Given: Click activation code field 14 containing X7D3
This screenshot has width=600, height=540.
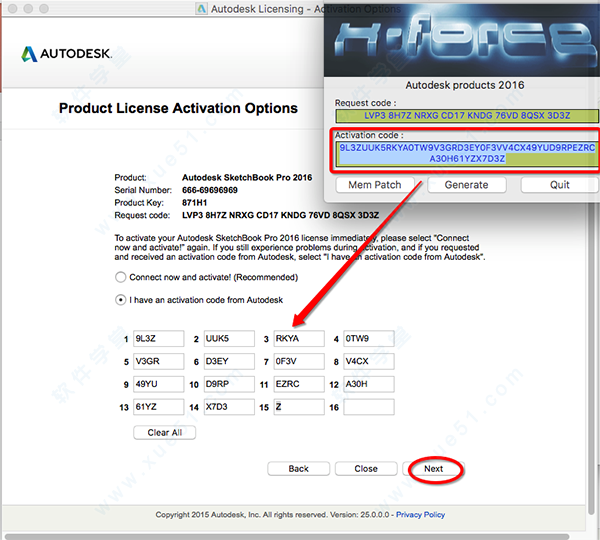Looking at the screenshot, I should [x=229, y=407].
